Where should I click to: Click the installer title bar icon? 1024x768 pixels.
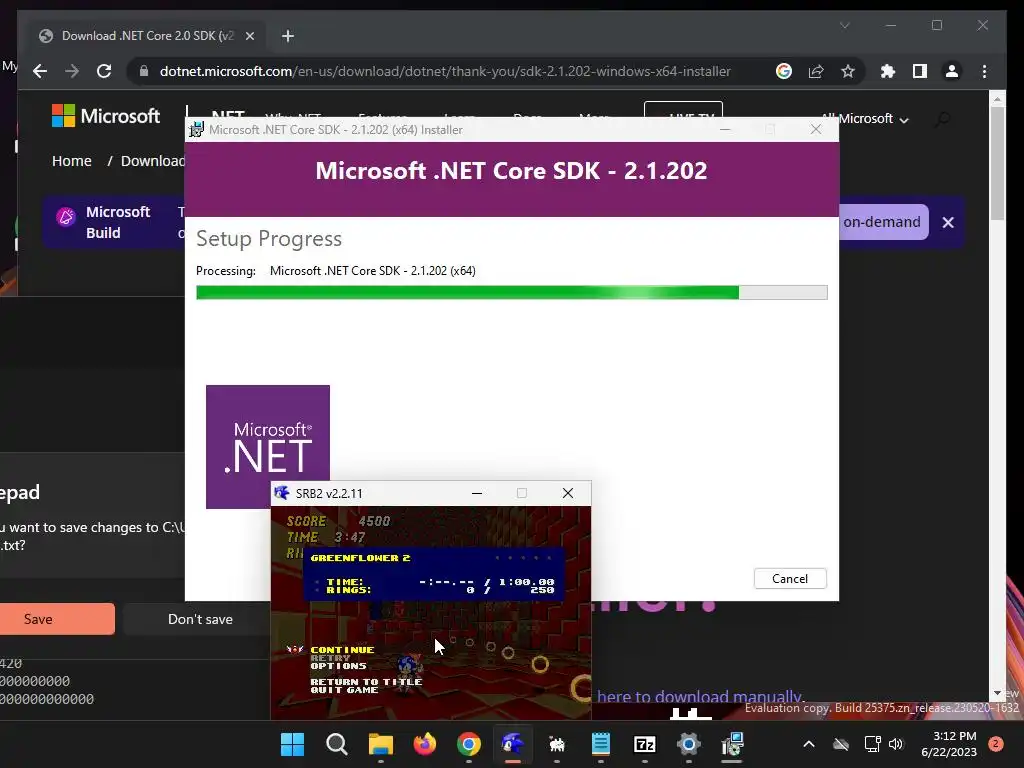point(196,129)
